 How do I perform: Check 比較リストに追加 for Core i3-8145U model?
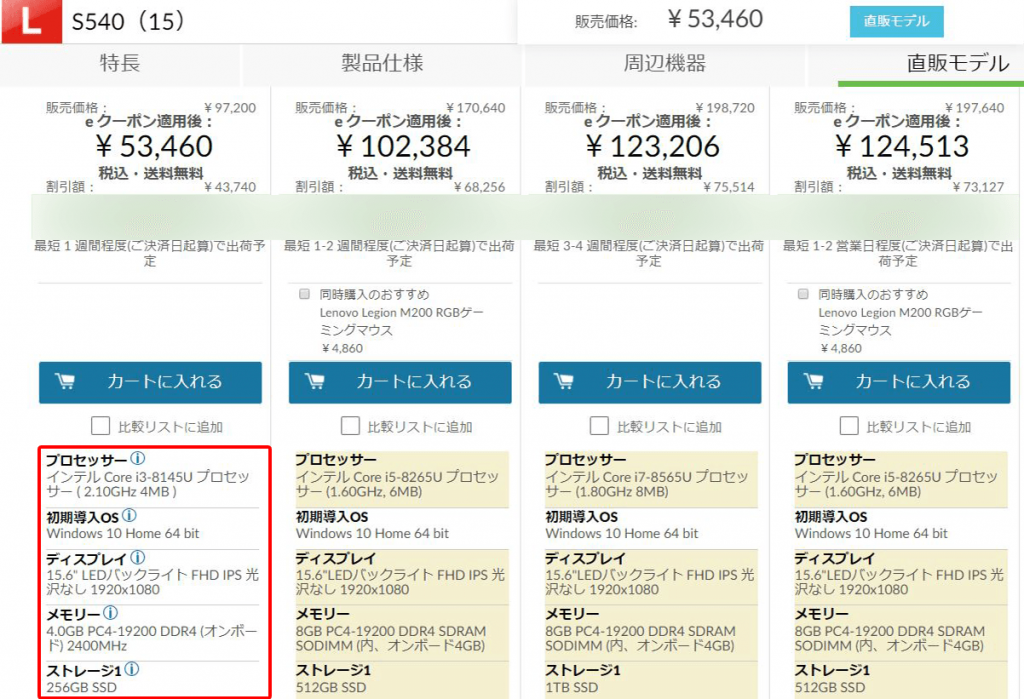(x=100, y=426)
